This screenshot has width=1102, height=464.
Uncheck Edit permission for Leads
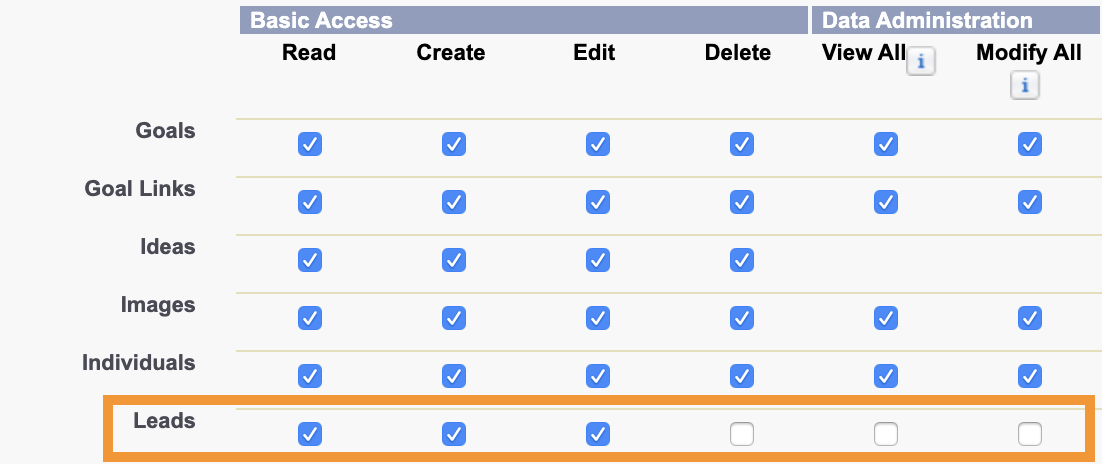pos(597,434)
